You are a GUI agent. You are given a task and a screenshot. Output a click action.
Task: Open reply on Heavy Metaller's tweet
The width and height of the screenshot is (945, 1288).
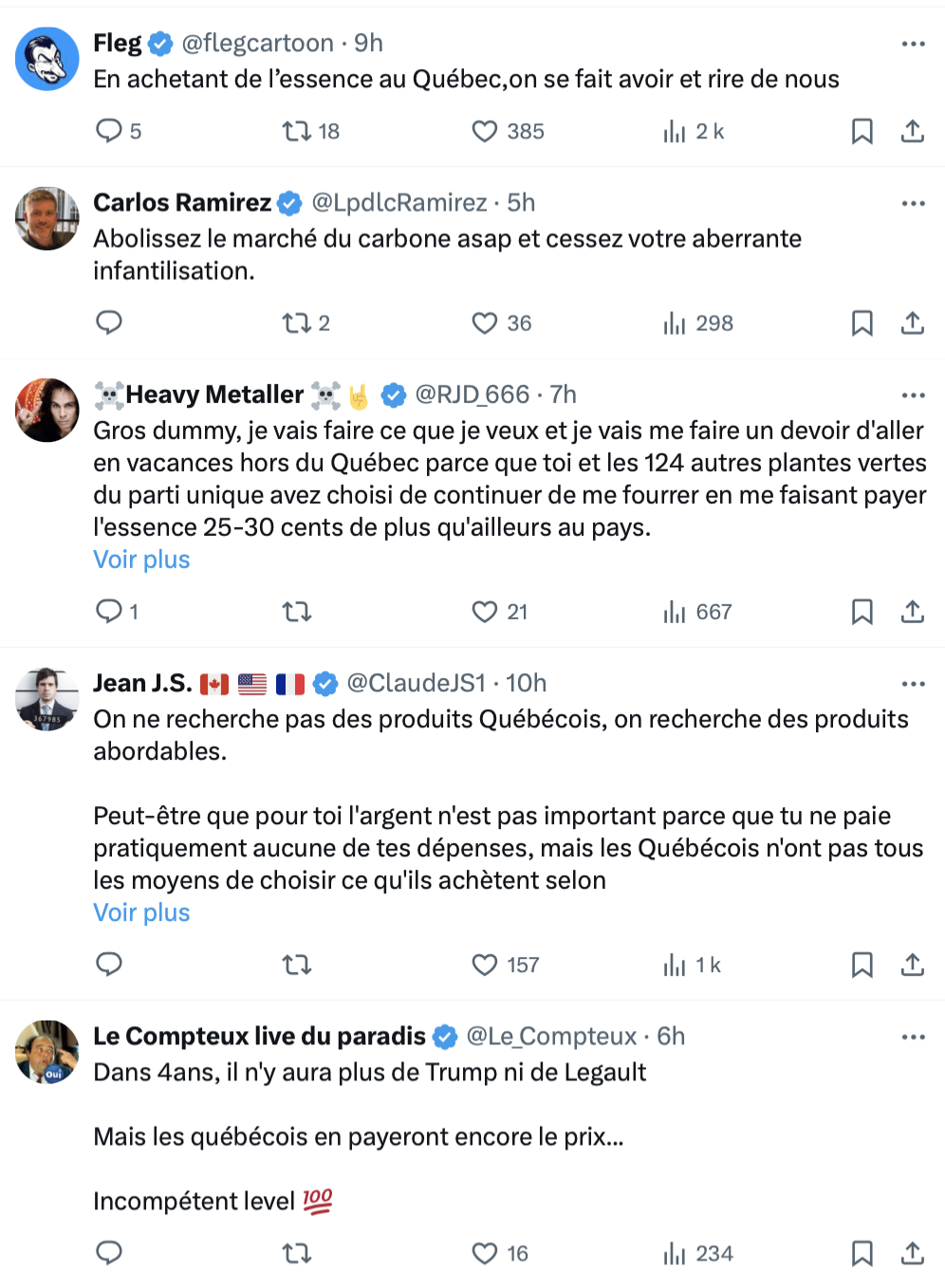point(110,612)
